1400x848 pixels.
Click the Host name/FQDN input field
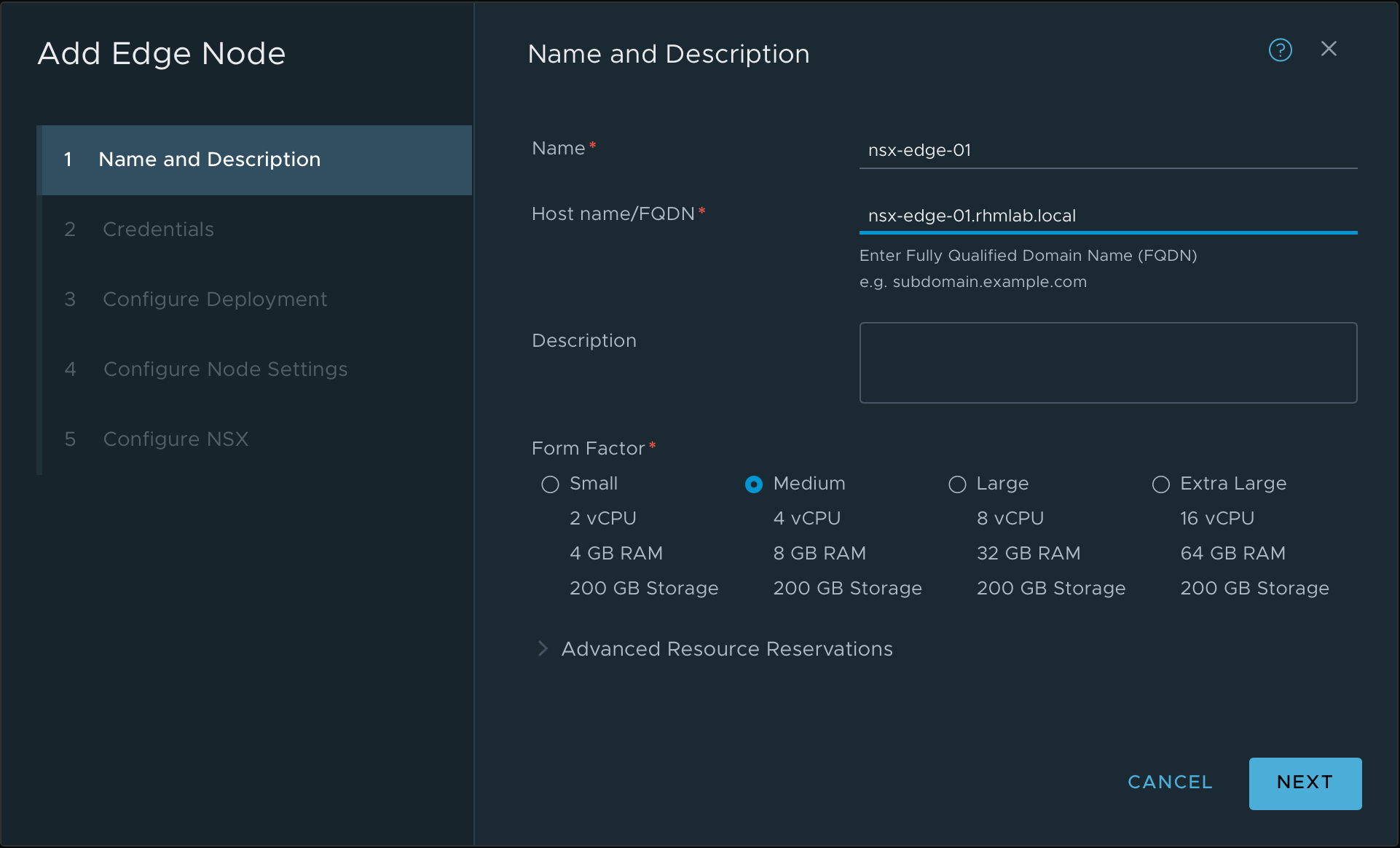click(x=1108, y=213)
